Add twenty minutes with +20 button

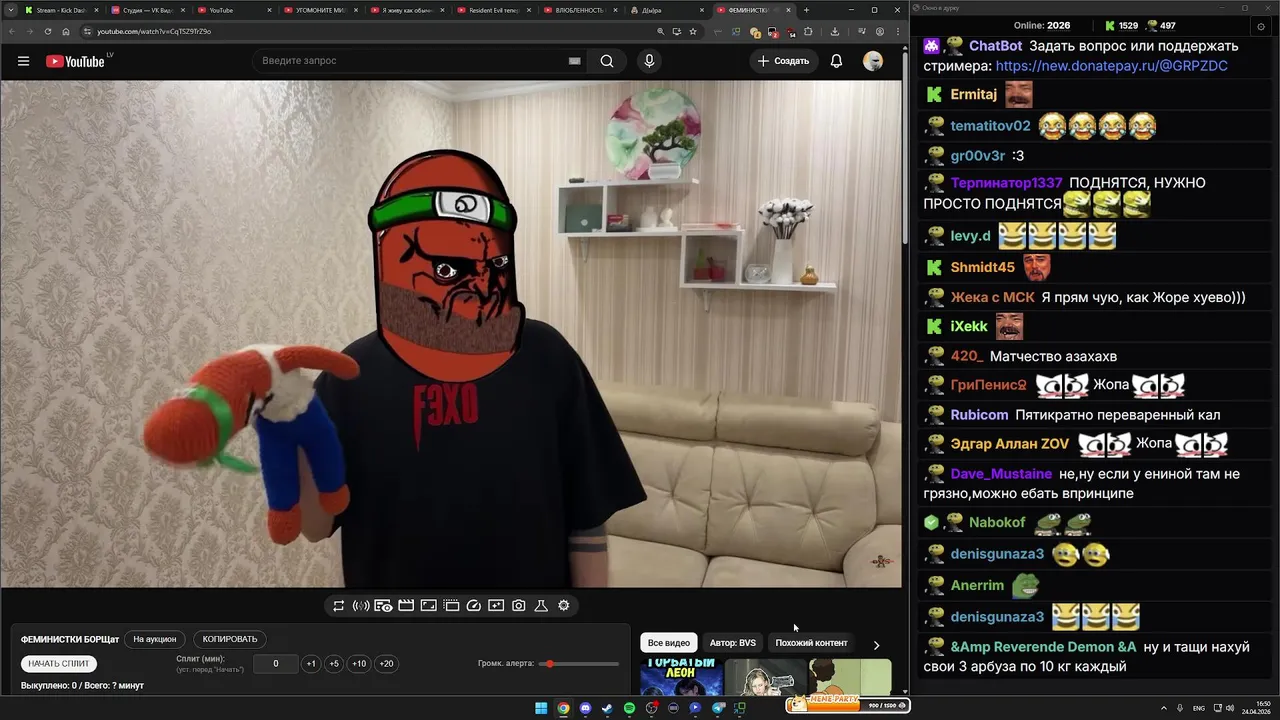coord(386,663)
